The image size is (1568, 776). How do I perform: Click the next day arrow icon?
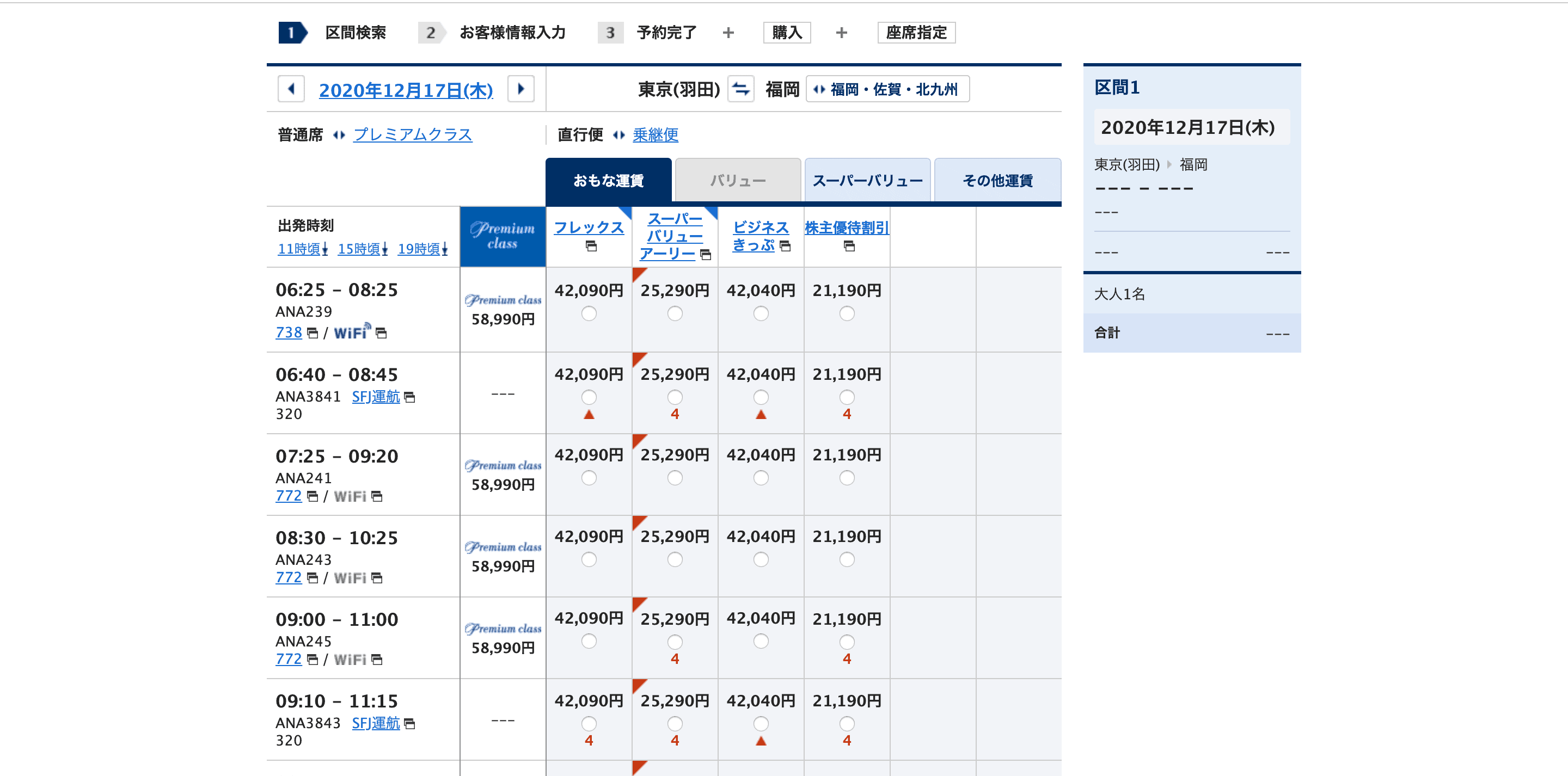click(521, 89)
